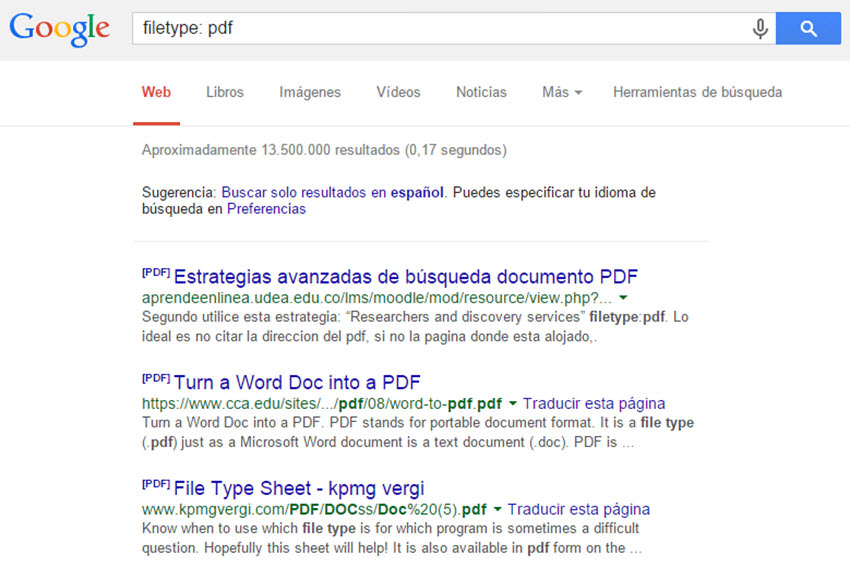Image resolution: width=850 pixels, height=568 pixels.
Task: Open Herramientas de búsqueda options
Action: click(x=697, y=92)
